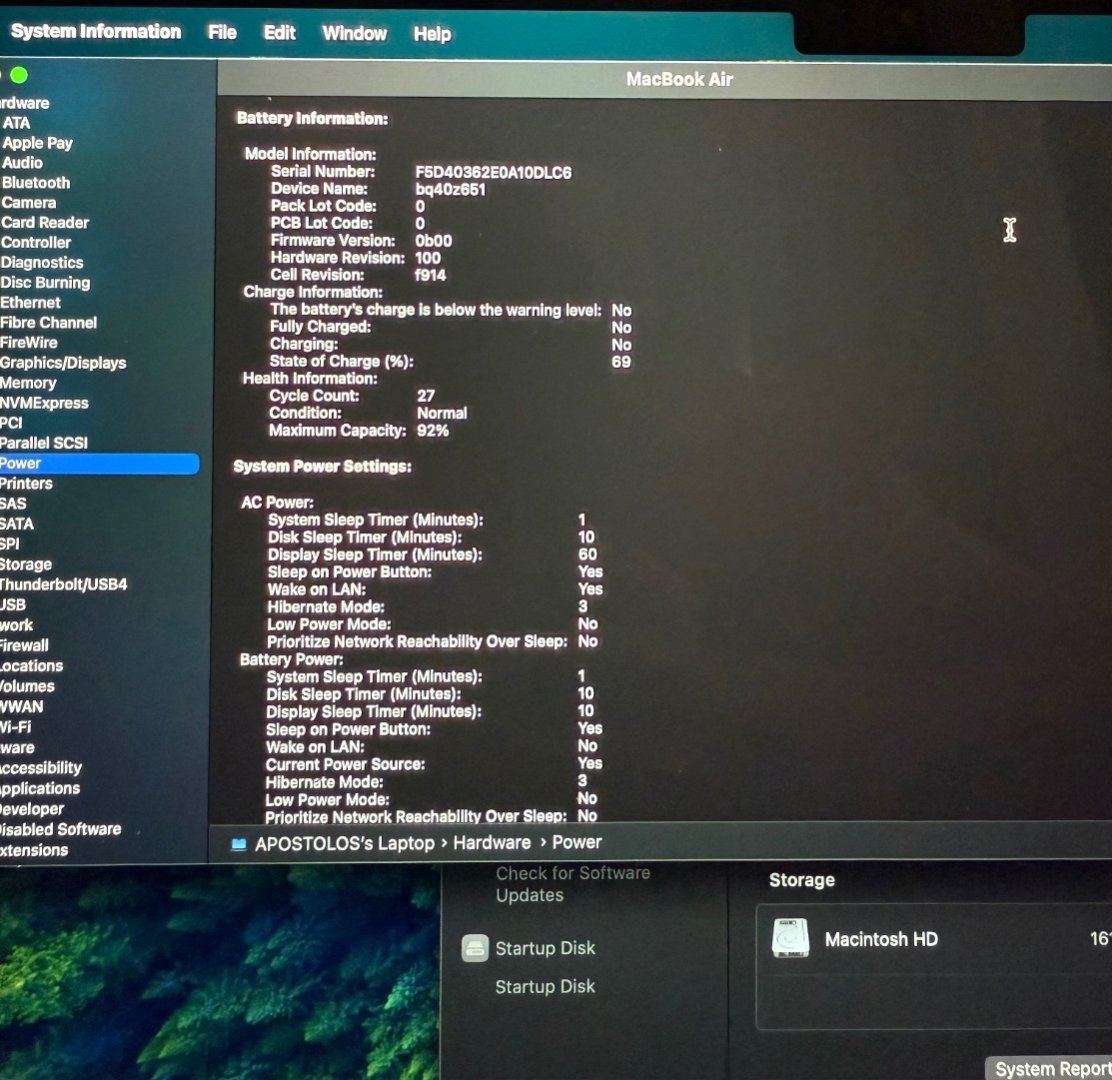Open the Window menu
Viewport: 1112px width, 1080px height.
pos(355,33)
